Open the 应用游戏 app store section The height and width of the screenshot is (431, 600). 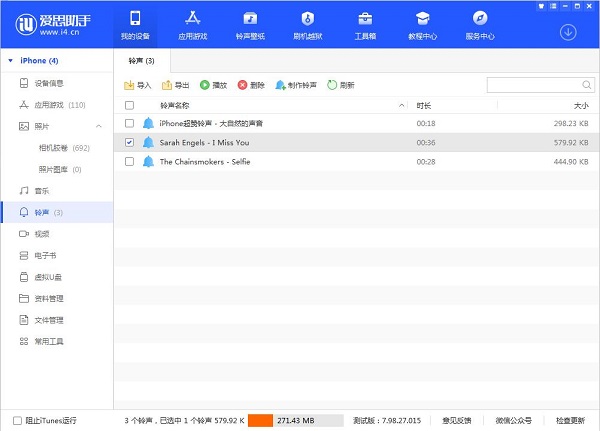[193, 25]
